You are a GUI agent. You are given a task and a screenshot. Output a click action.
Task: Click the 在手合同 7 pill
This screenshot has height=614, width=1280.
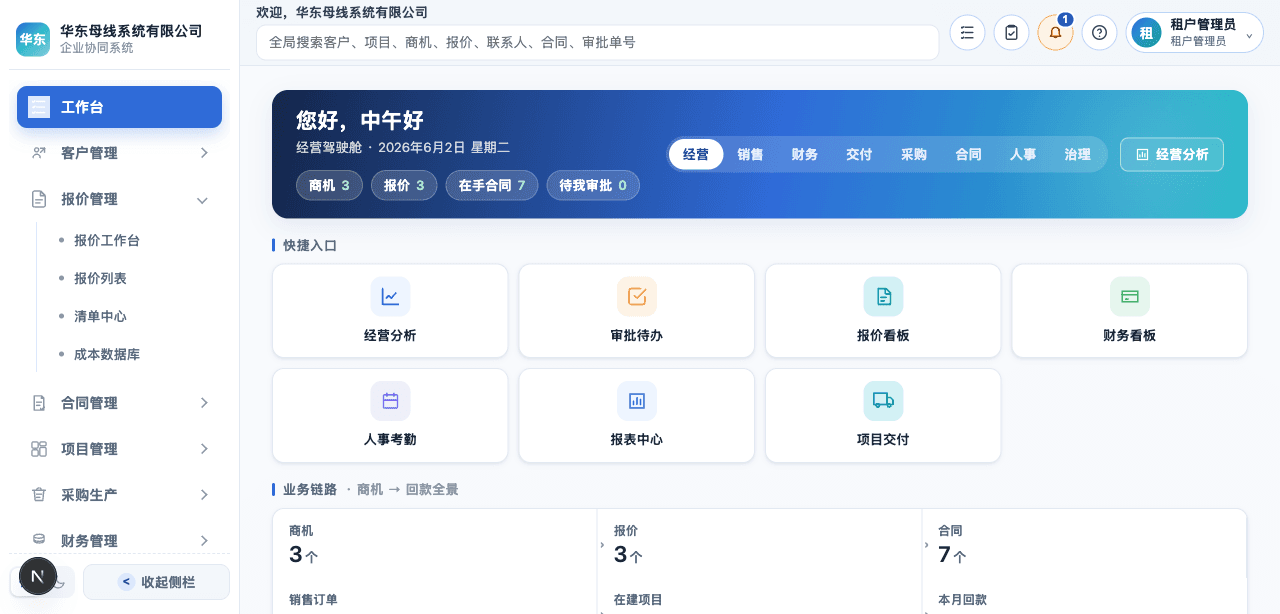(492, 185)
